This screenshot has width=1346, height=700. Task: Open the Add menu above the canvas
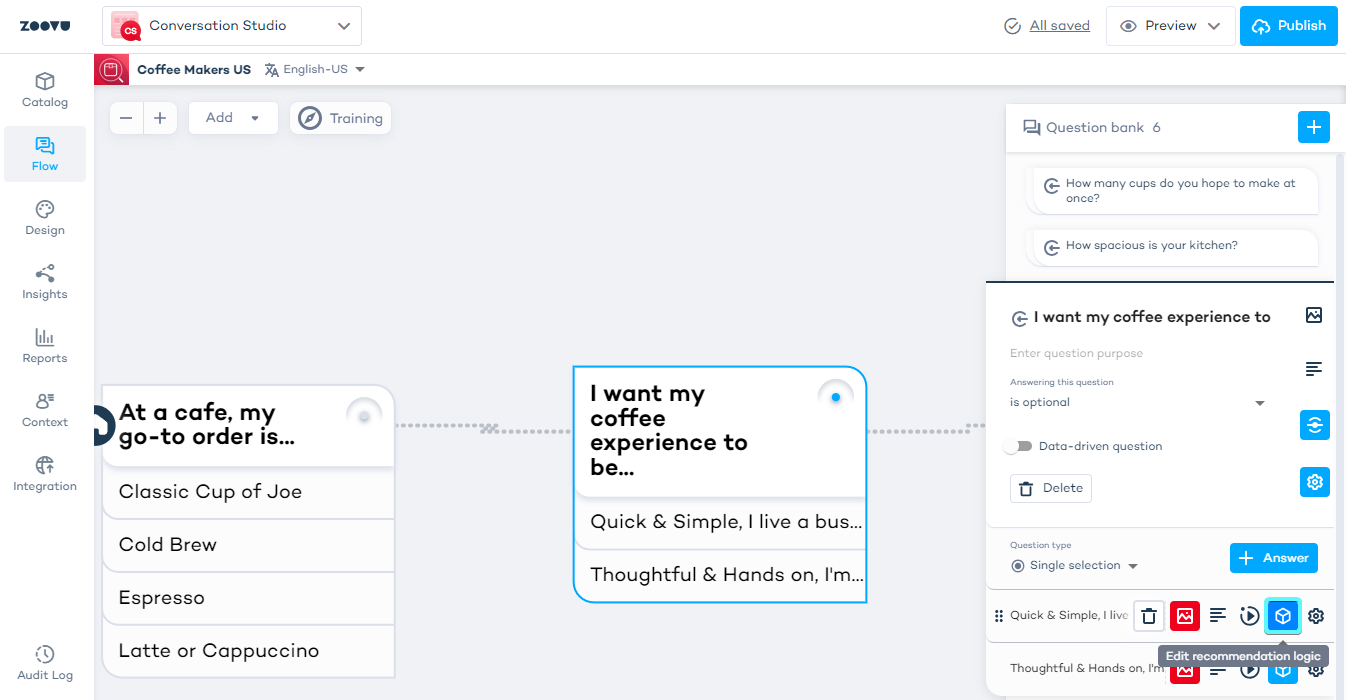click(233, 117)
